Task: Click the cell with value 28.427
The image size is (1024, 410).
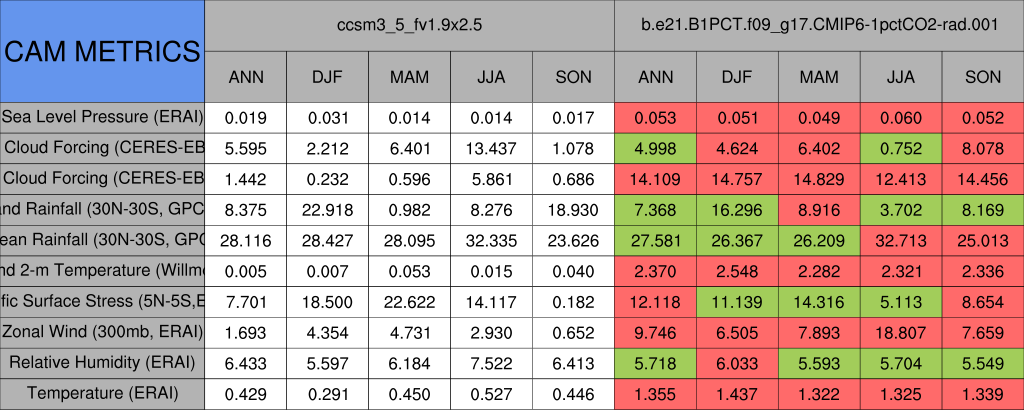Action: coord(327,240)
